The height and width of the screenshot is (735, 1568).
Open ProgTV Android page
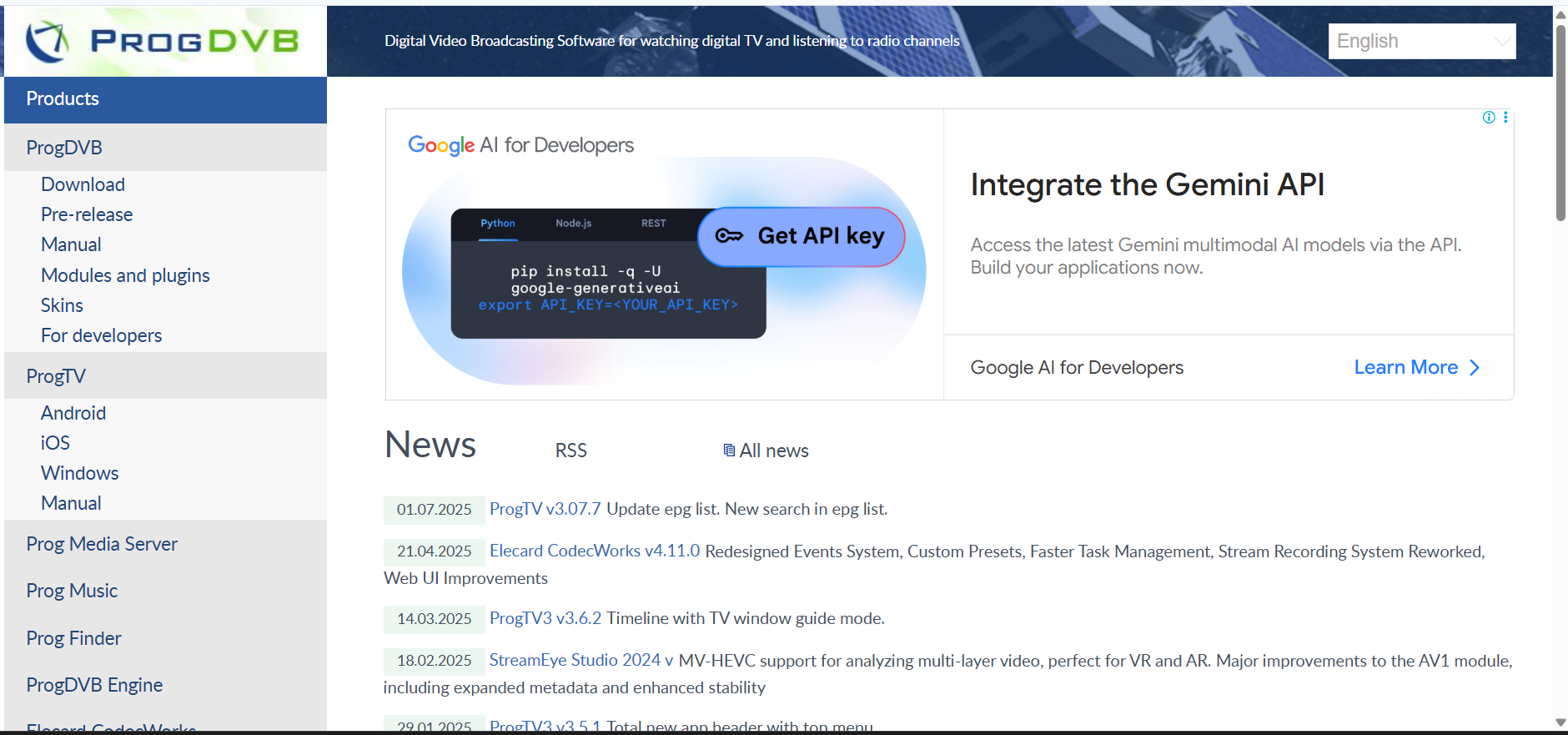[x=73, y=413]
